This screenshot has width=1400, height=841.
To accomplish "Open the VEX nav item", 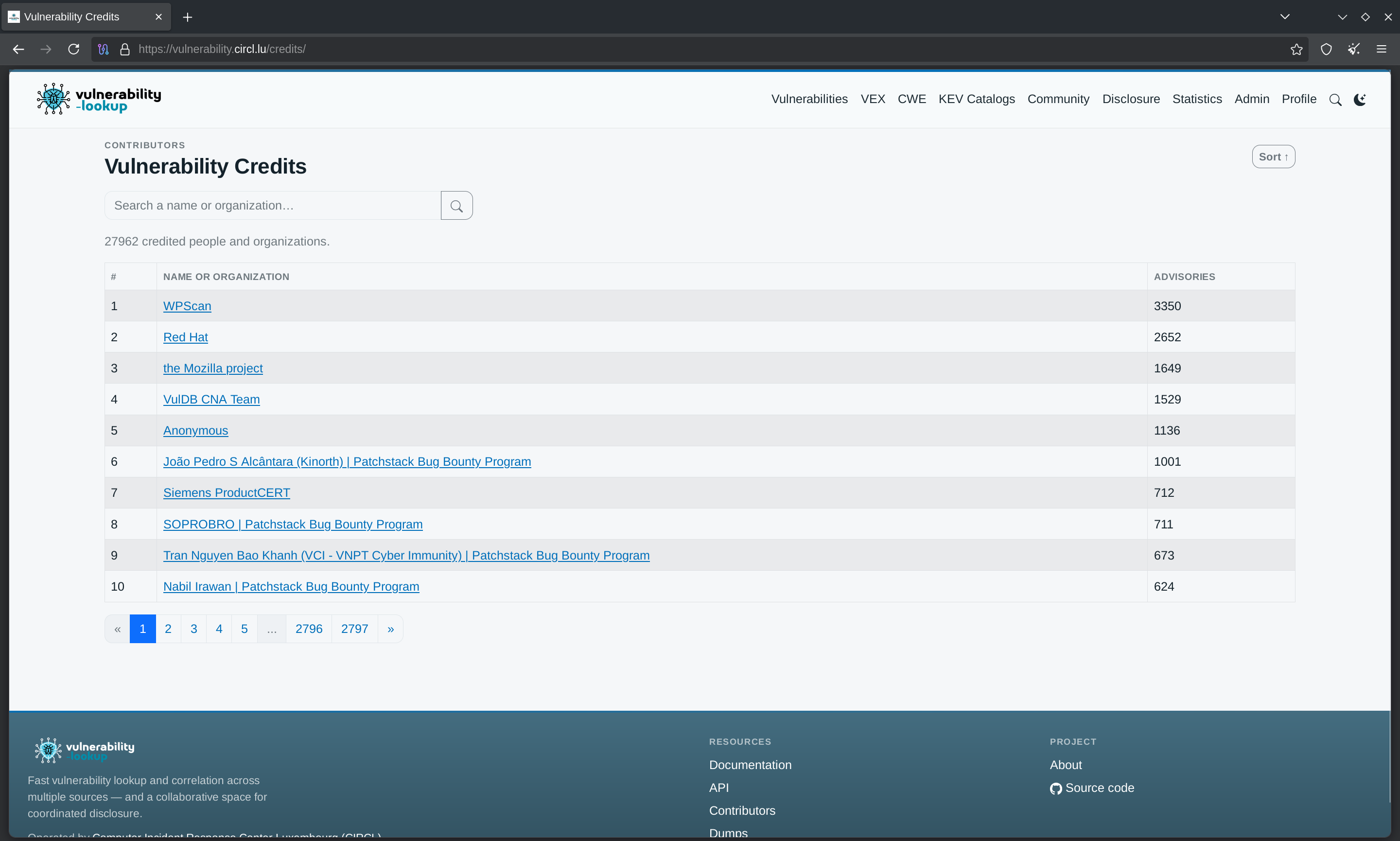I will (x=873, y=99).
